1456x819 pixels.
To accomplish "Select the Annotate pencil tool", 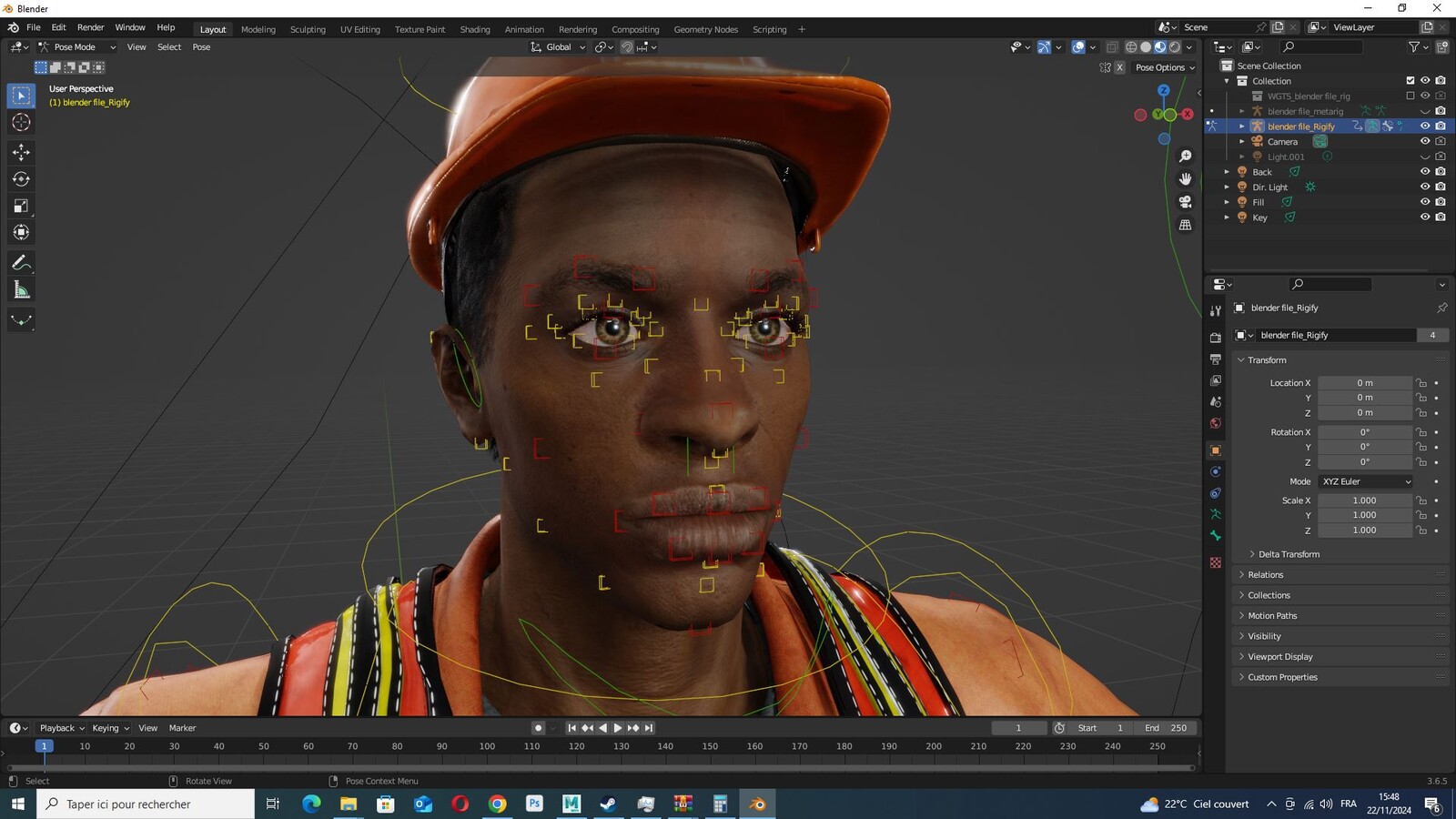I will pos(21,263).
